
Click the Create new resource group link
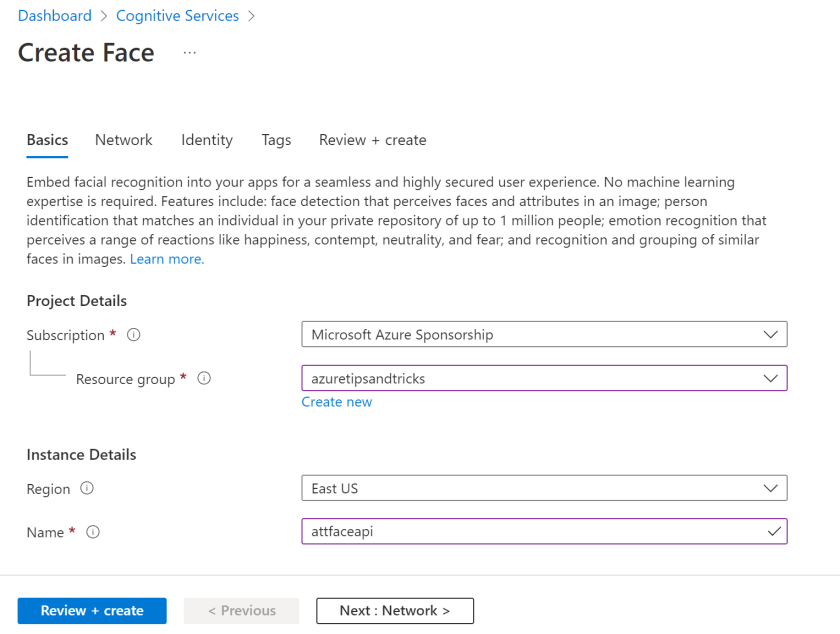point(336,402)
